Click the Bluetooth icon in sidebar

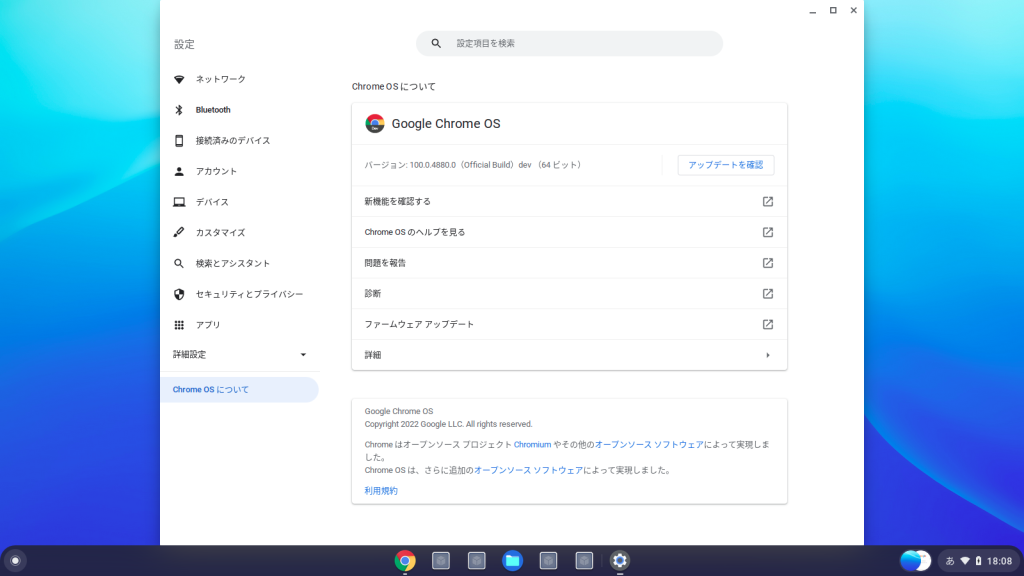pos(179,110)
